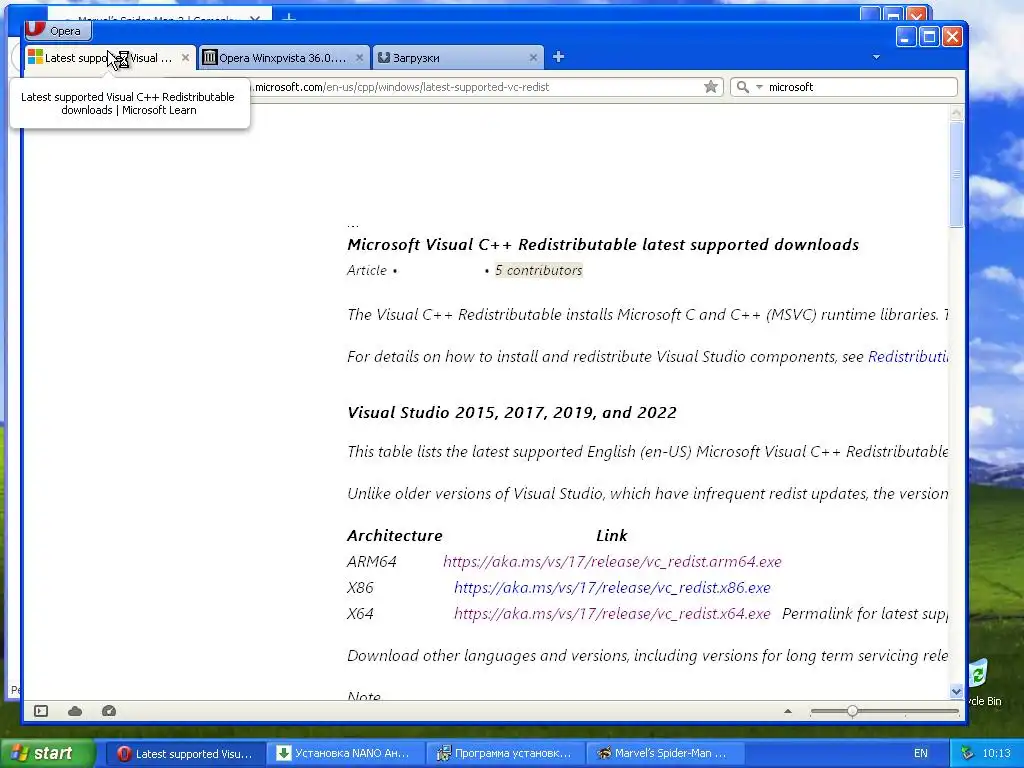This screenshot has width=1024, height=768.
Task: Open a new tab with plus icon
Action: coord(558,57)
